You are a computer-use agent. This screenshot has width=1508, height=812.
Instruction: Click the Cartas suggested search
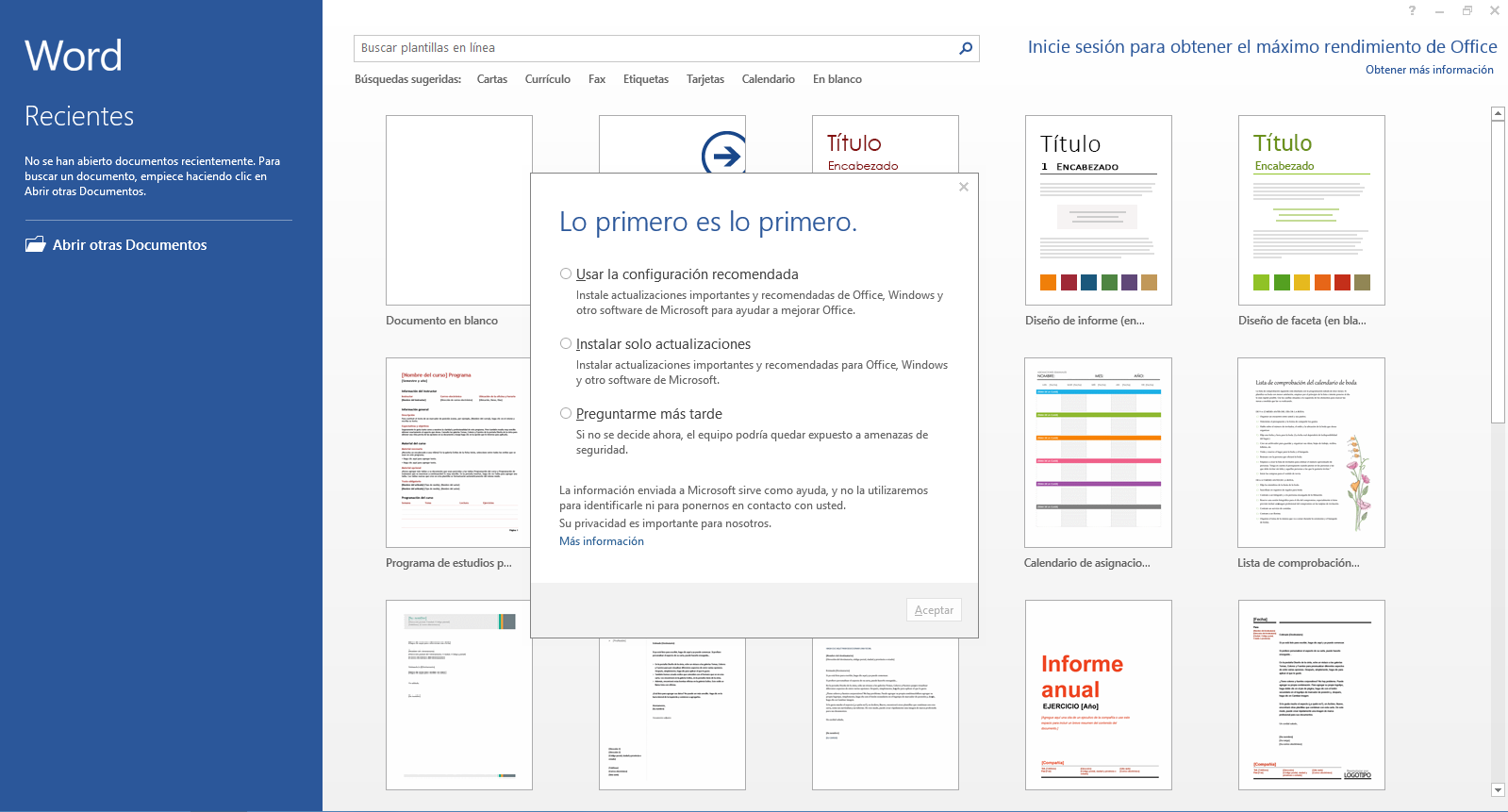point(491,79)
